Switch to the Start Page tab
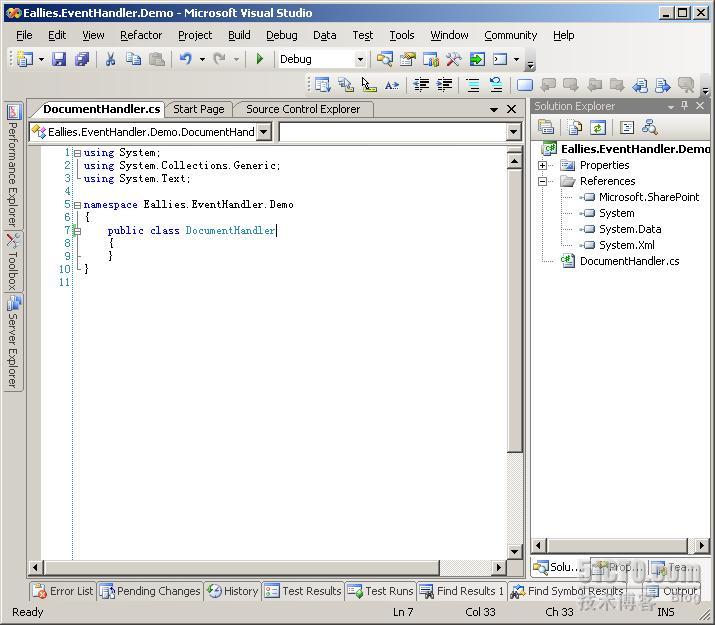The height and width of the screenshot is (625, 715). (x=199, y=109)
